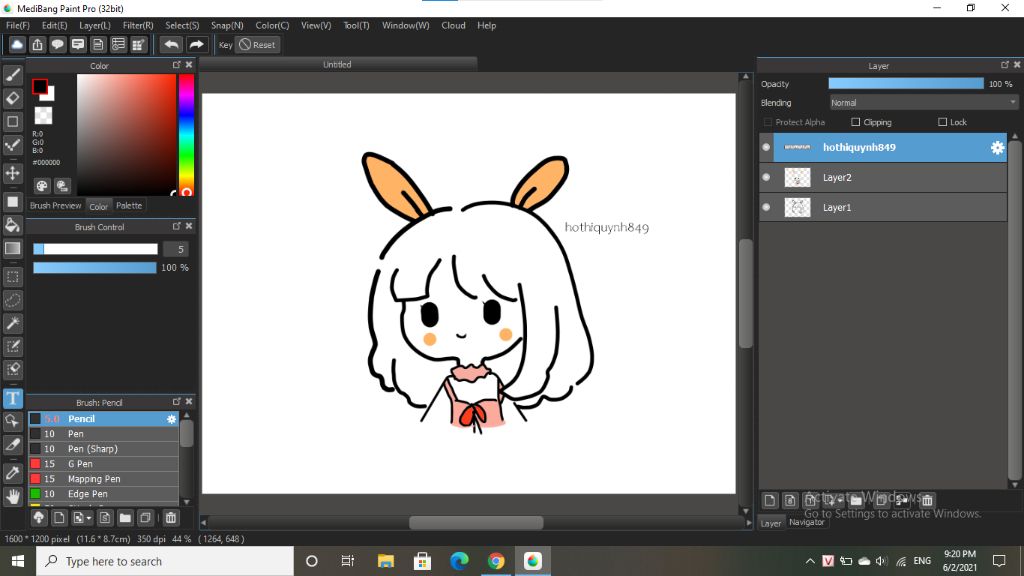This screenshot has height=576, width=1024.
Task: Open Chrome from the Windows taskbar
Action: (496, 561)
